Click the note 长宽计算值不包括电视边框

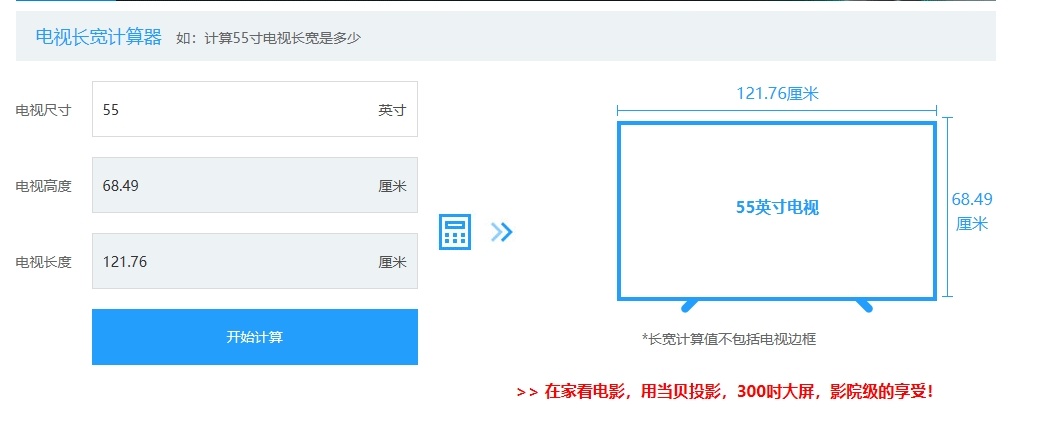pyautogui.click(x=729, y=340)
